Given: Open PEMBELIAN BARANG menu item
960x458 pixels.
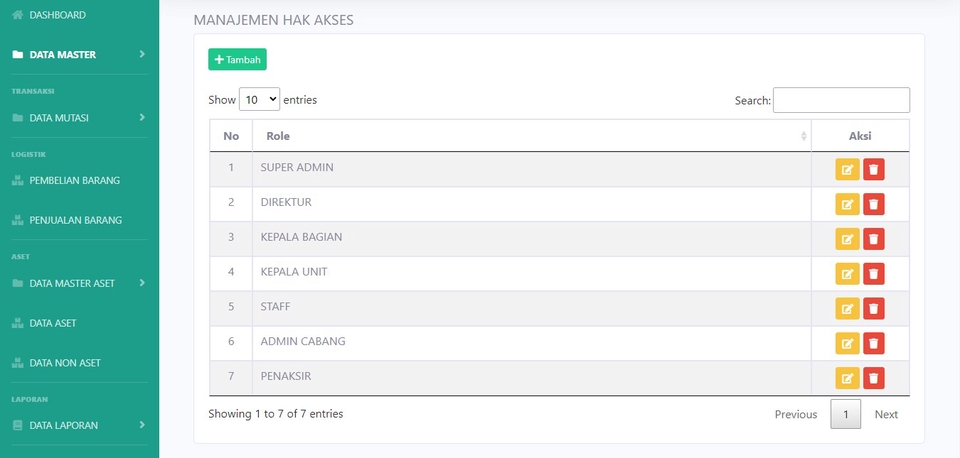Looking at the screenshot, I should coord(74,180).
